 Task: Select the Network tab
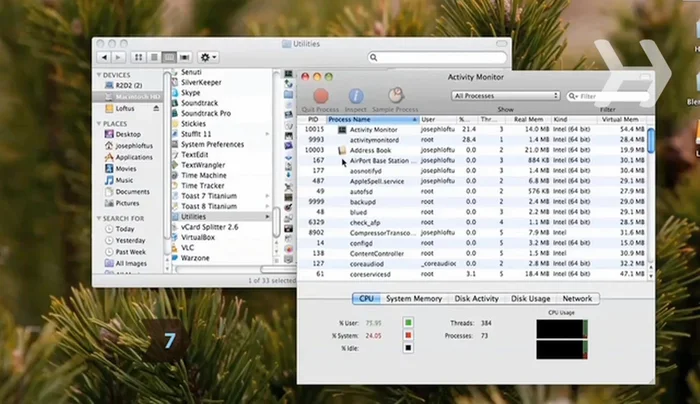point(577,299)
